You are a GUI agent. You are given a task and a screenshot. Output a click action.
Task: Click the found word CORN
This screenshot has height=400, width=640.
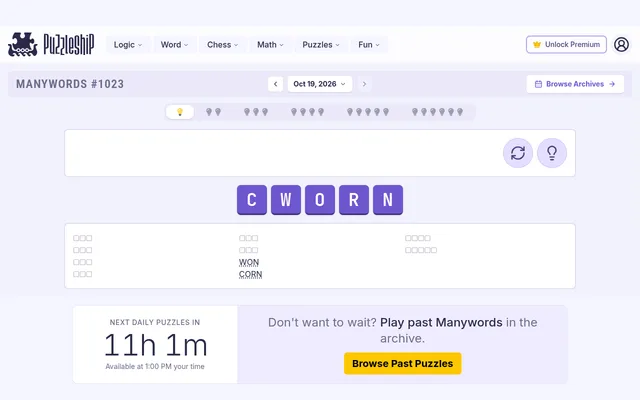point(251,274)
